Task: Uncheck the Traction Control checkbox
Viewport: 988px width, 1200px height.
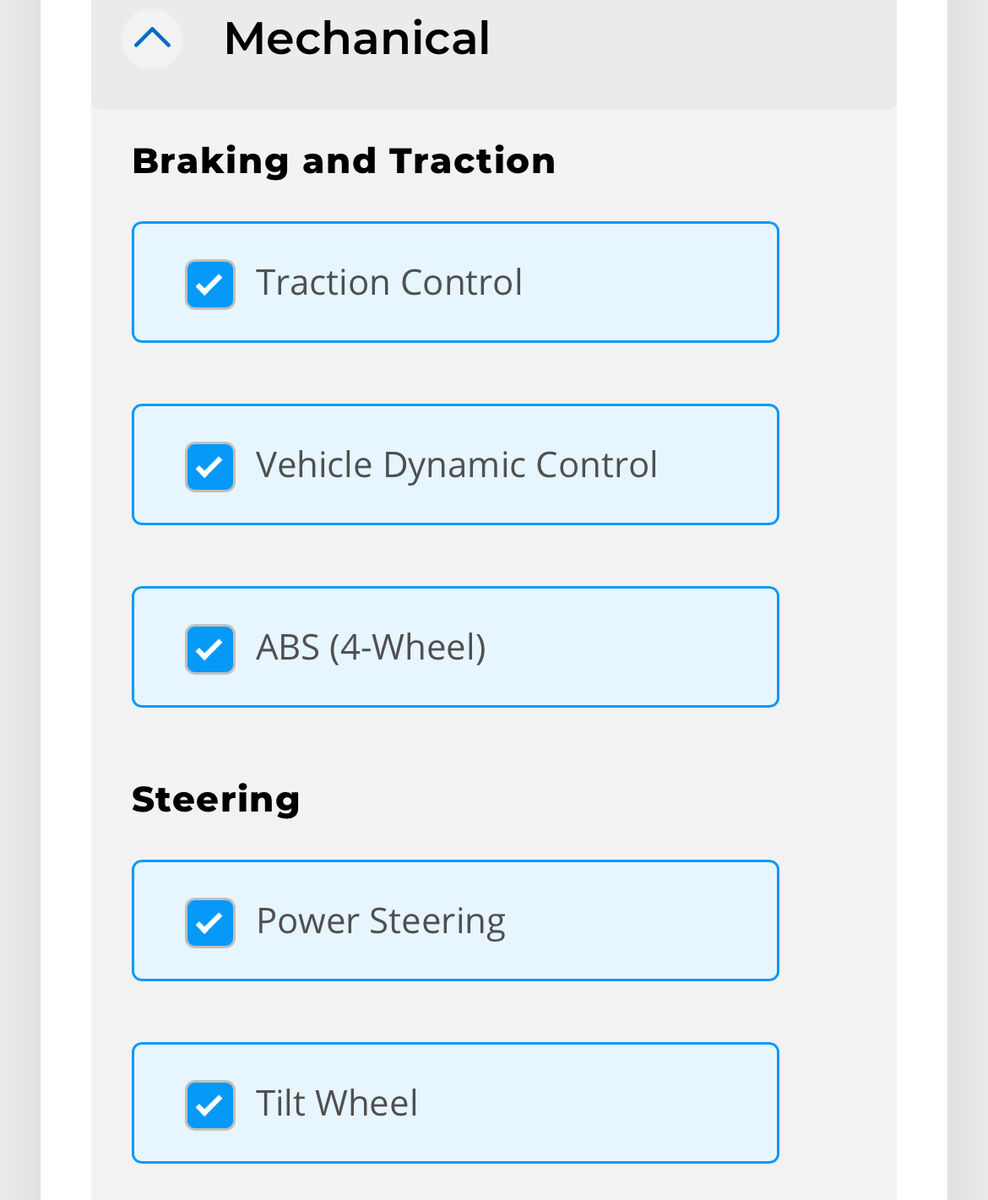Action: tap(210, 284)
